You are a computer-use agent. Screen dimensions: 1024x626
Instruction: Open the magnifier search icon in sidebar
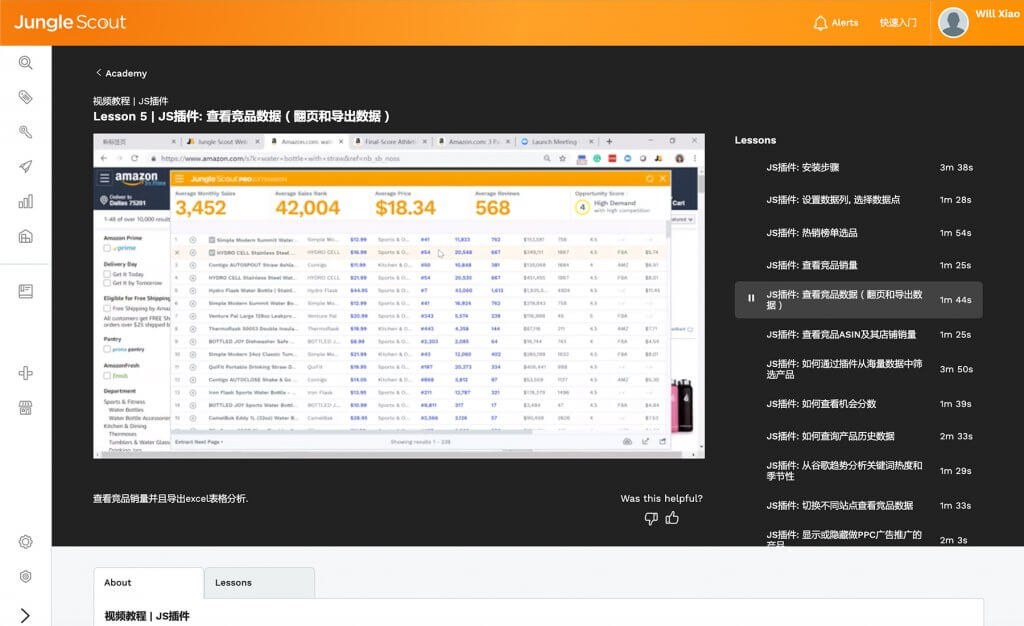(25, 63)
